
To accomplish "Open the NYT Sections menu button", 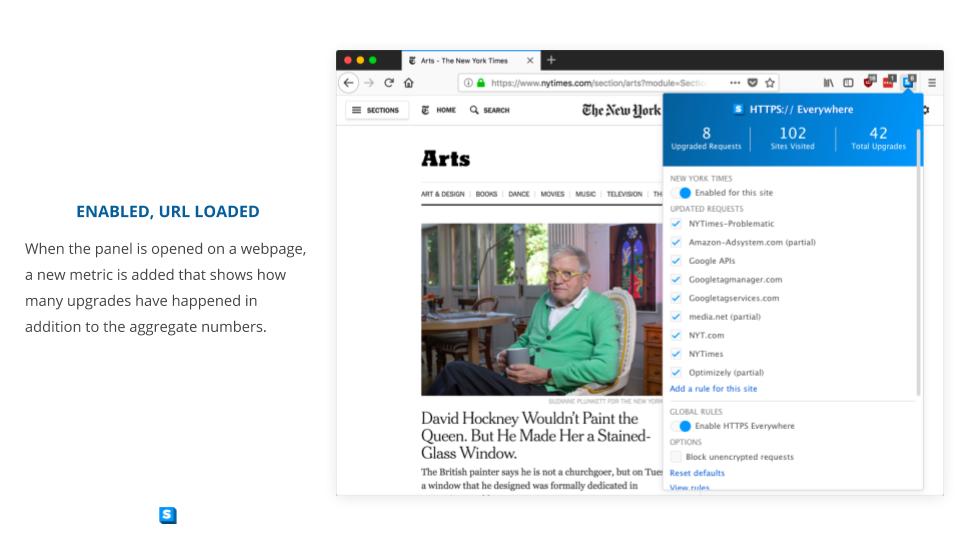I will pyautogui.click(x=377, y=110).
